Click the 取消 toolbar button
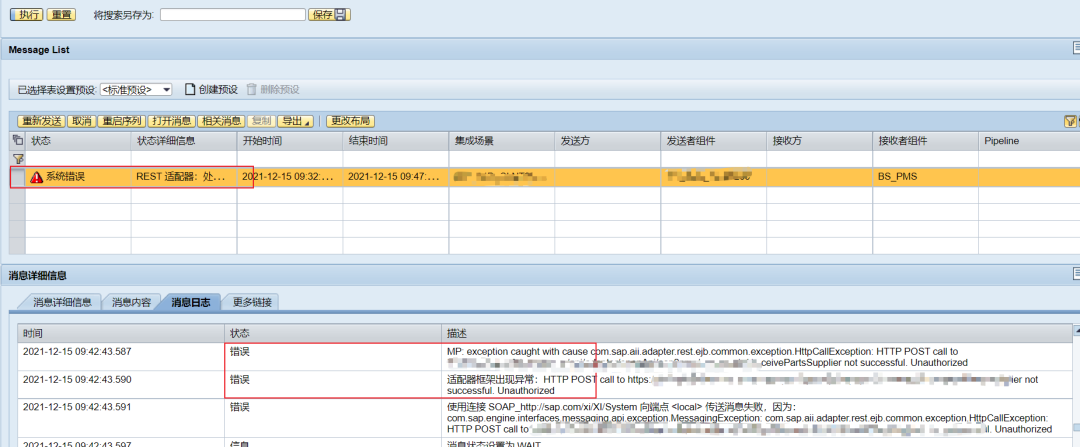1080x447 pixels. pyautogui.click(x=81, y=121)
